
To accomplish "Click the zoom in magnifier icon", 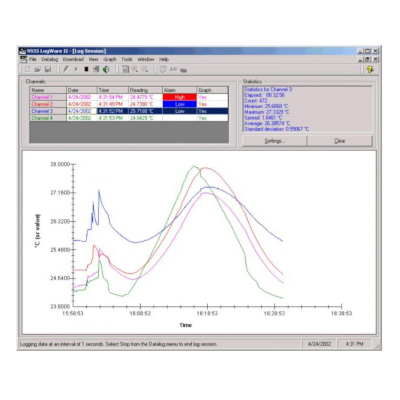I will pyautogui.click(x=135, y=69).
